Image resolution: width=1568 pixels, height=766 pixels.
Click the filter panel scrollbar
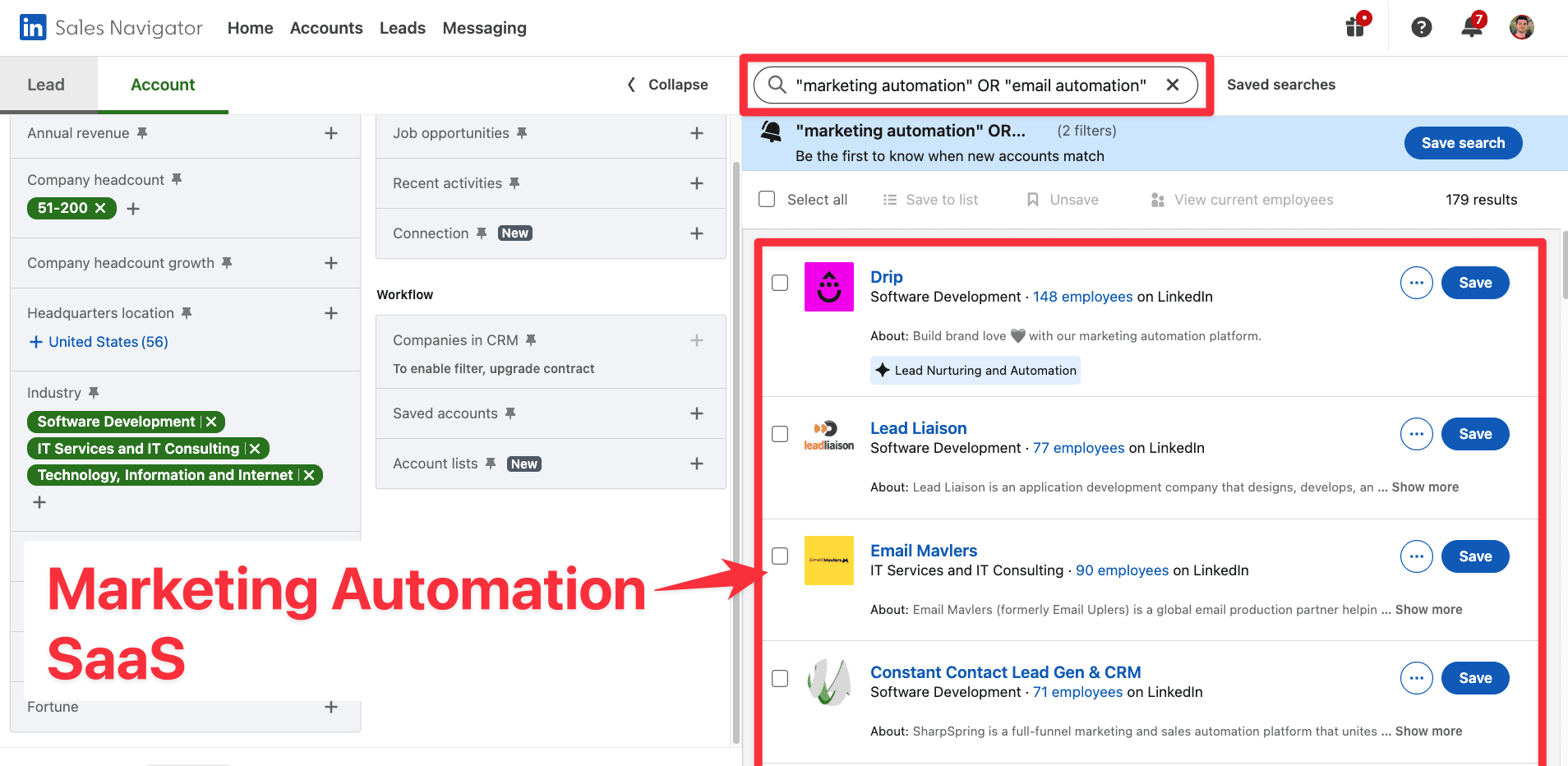pos(736,452)
